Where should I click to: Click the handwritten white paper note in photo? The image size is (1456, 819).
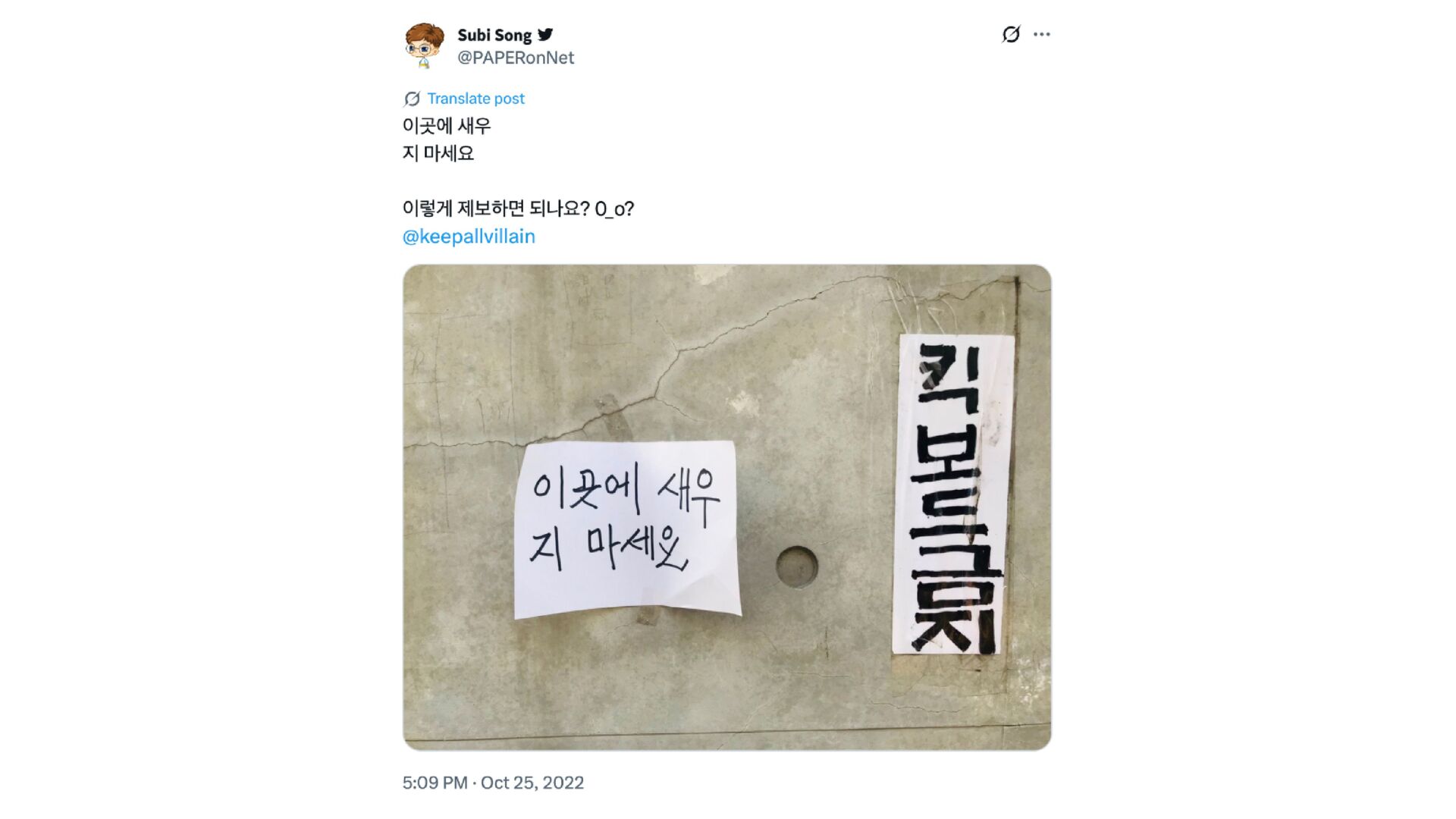point(627,529)
